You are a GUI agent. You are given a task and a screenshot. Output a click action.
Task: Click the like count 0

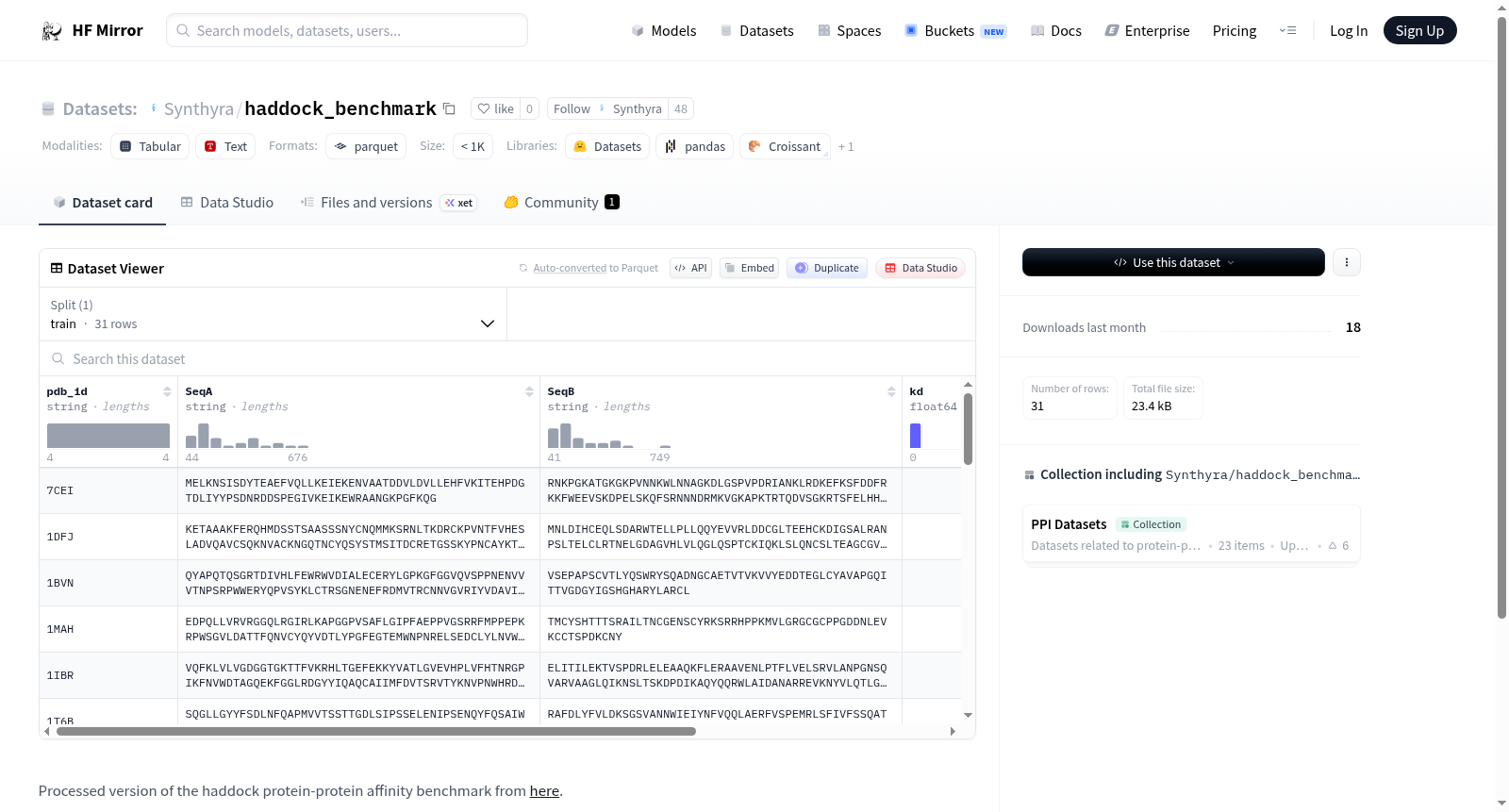click(x=530, y=109)
